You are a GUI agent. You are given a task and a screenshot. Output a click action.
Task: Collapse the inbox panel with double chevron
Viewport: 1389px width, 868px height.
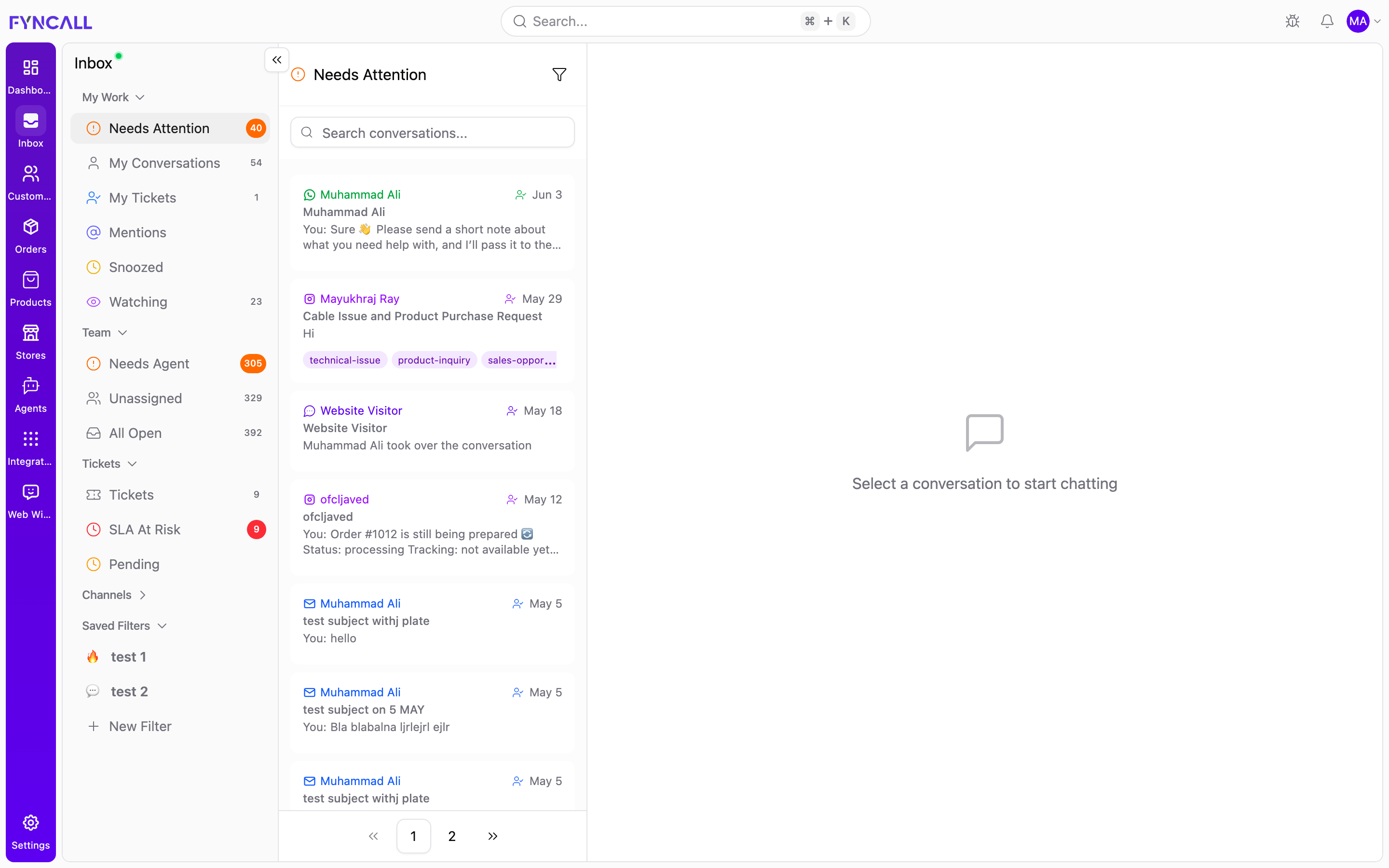(x=277, y=60)
